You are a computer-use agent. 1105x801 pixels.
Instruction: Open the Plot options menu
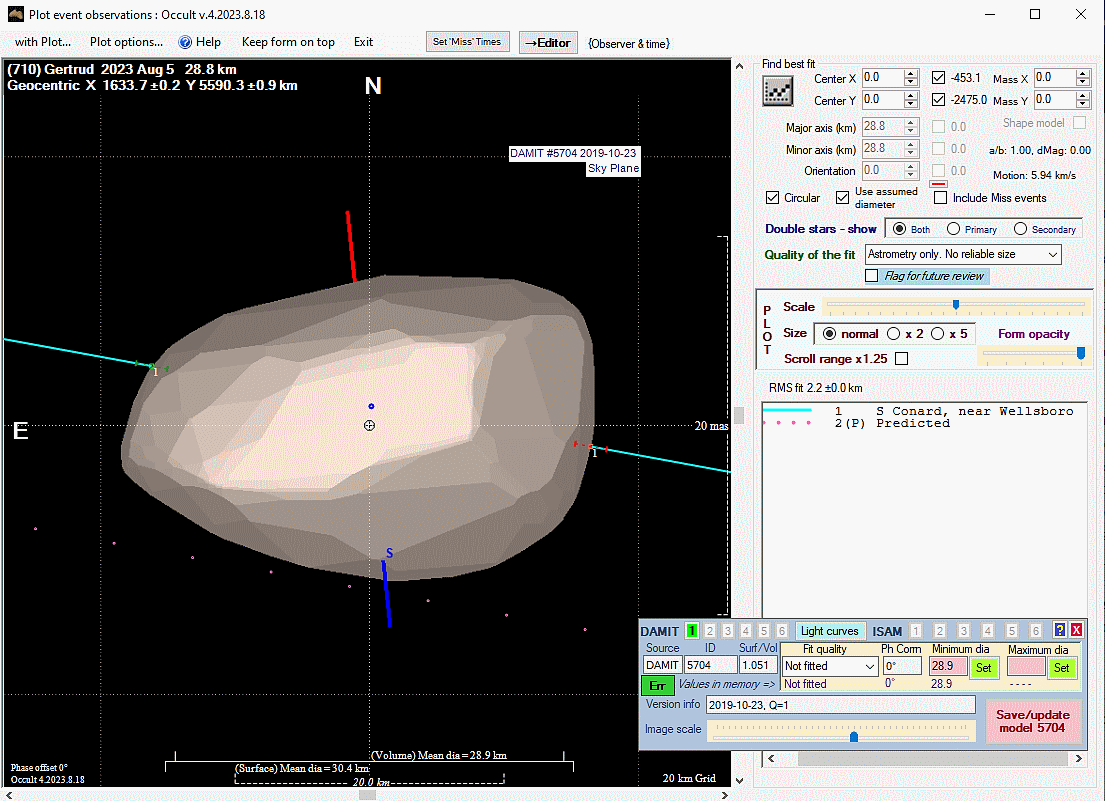point(126,42)
